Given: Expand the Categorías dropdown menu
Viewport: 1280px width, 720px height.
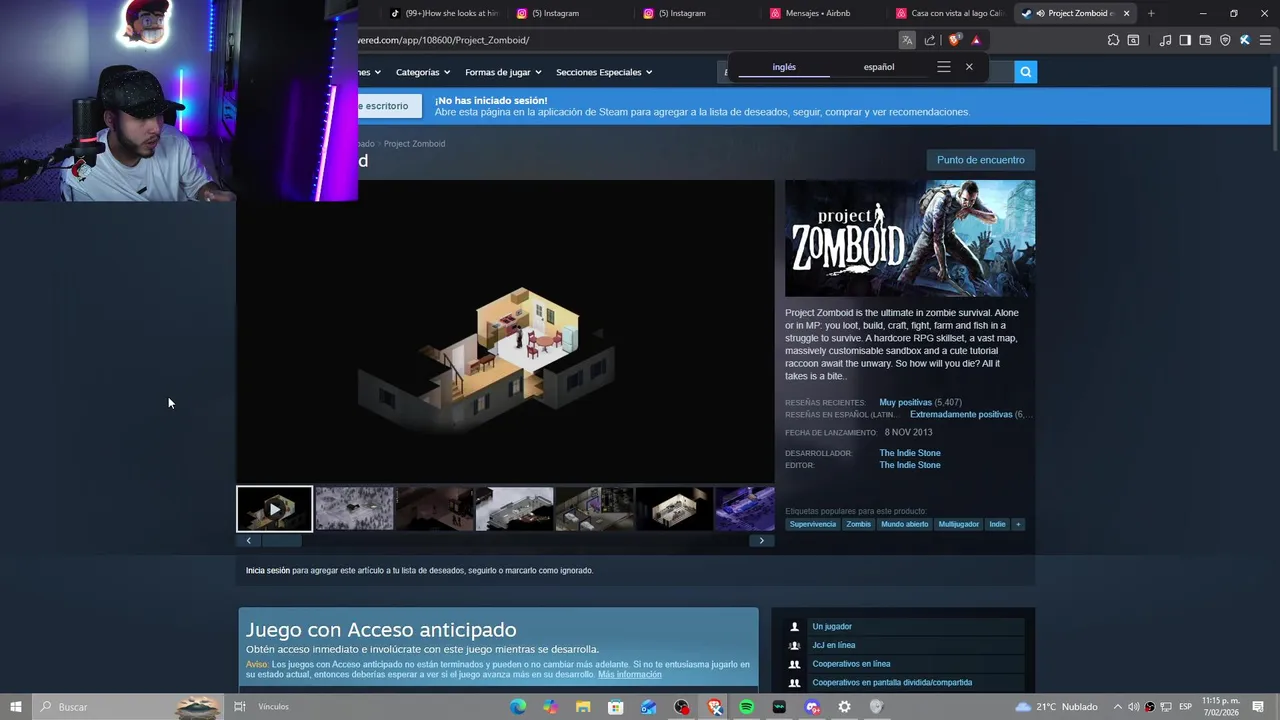Looking at the screenshot, I should click(422, 72).
